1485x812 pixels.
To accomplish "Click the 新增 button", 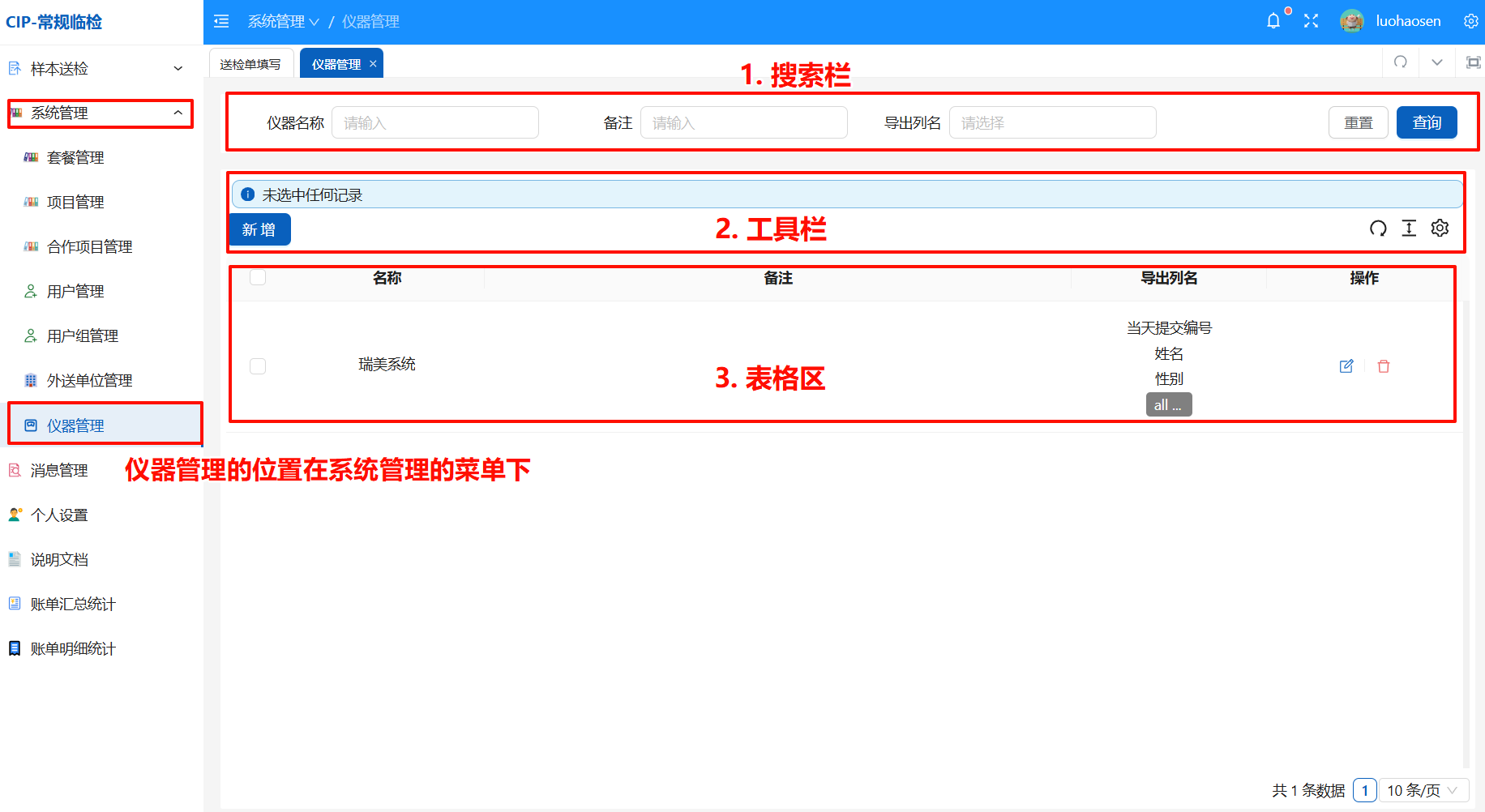I will (259, 229).
